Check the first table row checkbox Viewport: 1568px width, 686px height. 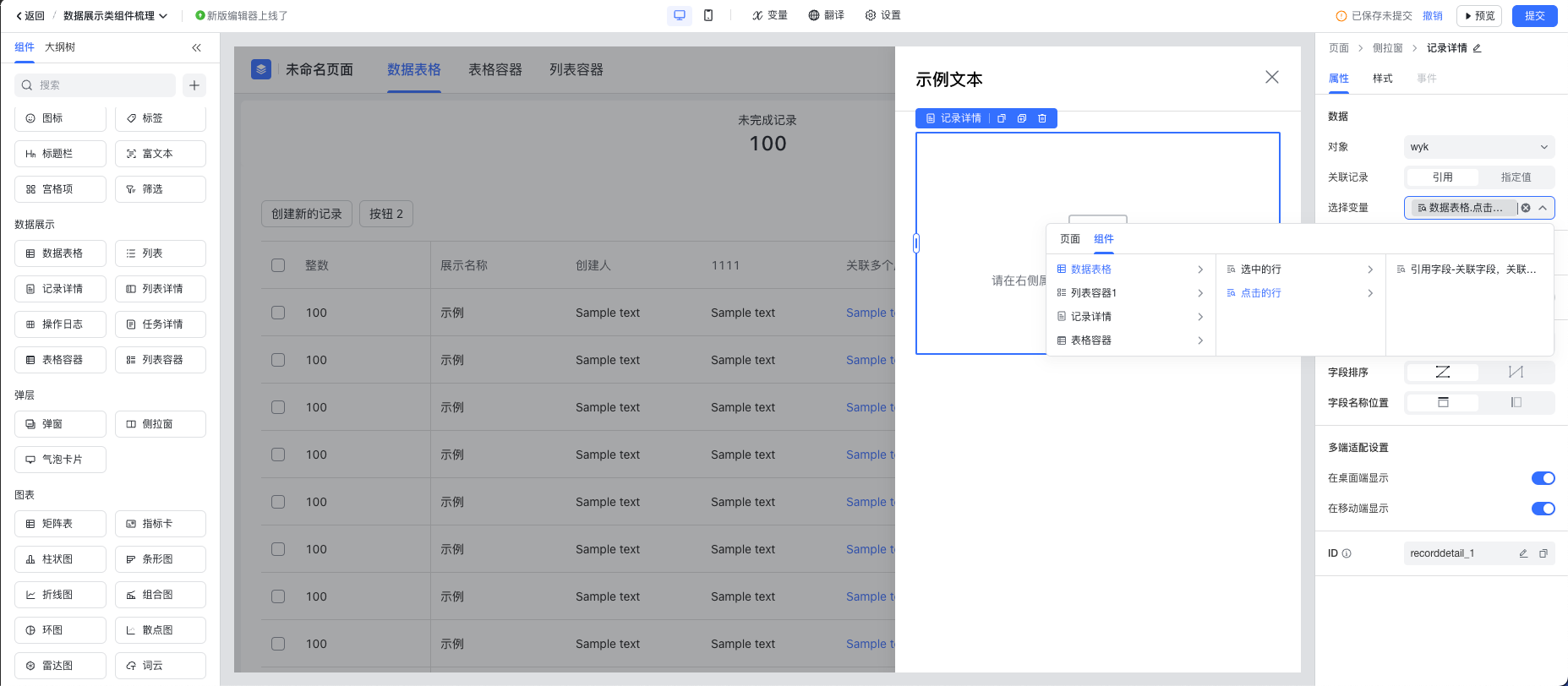pyautogui.click(x=278, y=313)
